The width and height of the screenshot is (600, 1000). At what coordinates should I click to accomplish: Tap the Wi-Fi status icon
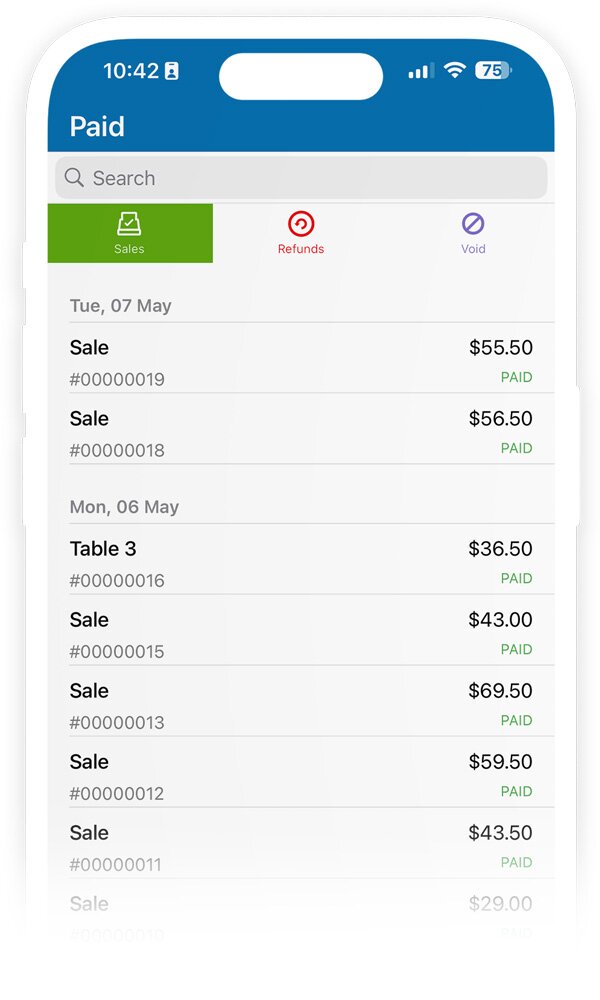point(455,70)
